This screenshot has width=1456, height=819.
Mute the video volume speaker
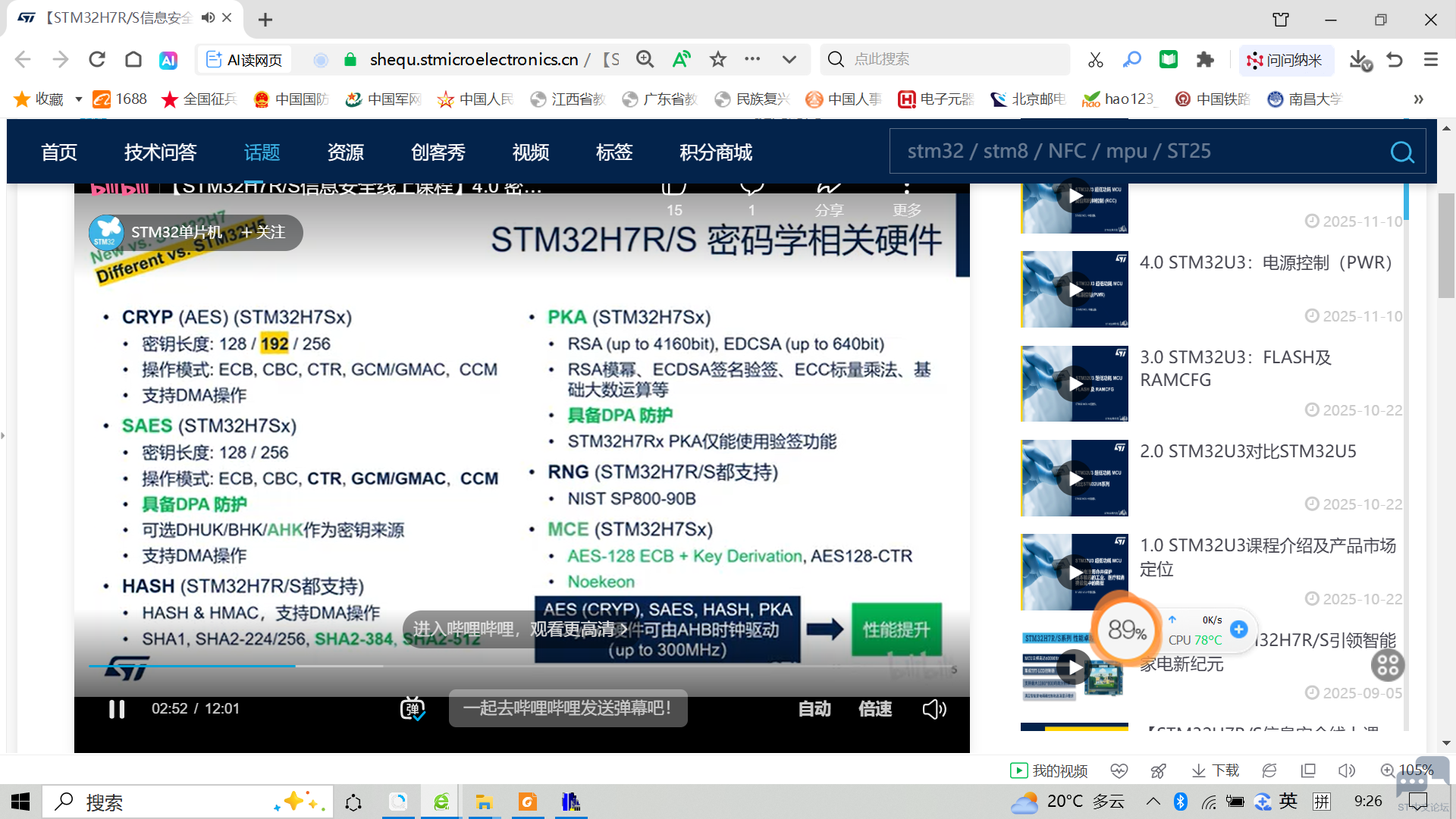tap(934, 709)
